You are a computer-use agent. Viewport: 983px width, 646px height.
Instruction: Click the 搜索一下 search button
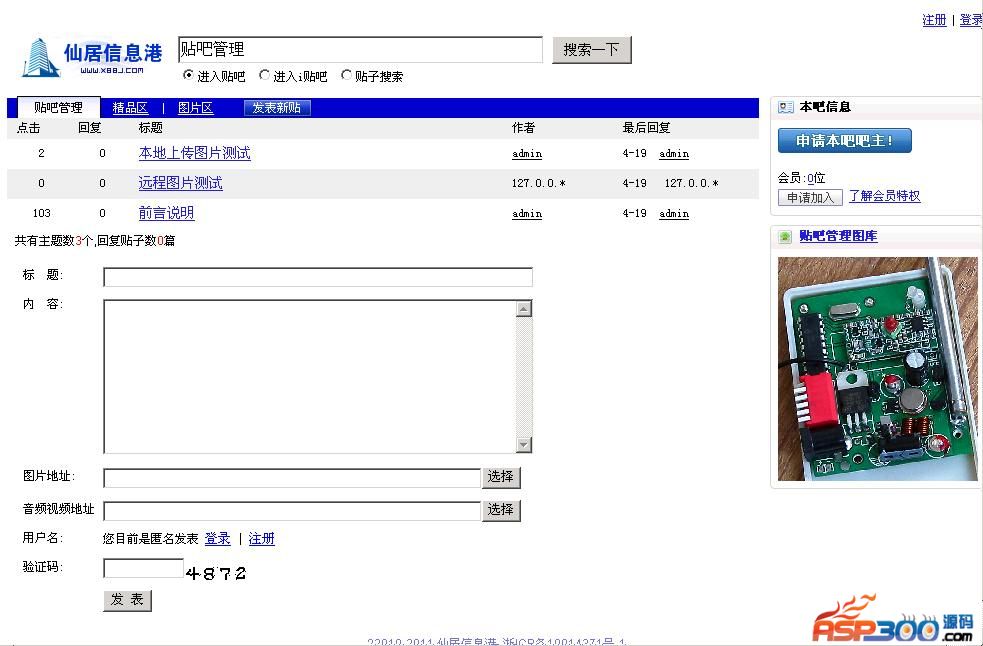point(591,50)
